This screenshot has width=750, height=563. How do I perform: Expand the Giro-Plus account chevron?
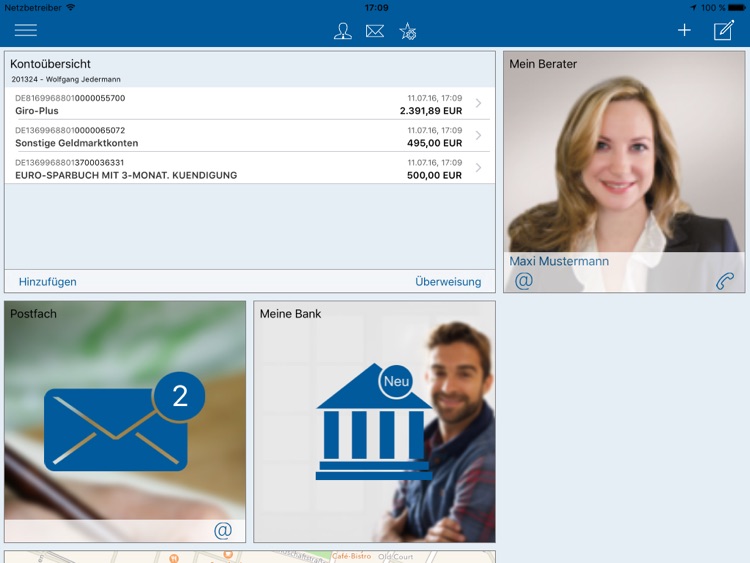(478, 103)
